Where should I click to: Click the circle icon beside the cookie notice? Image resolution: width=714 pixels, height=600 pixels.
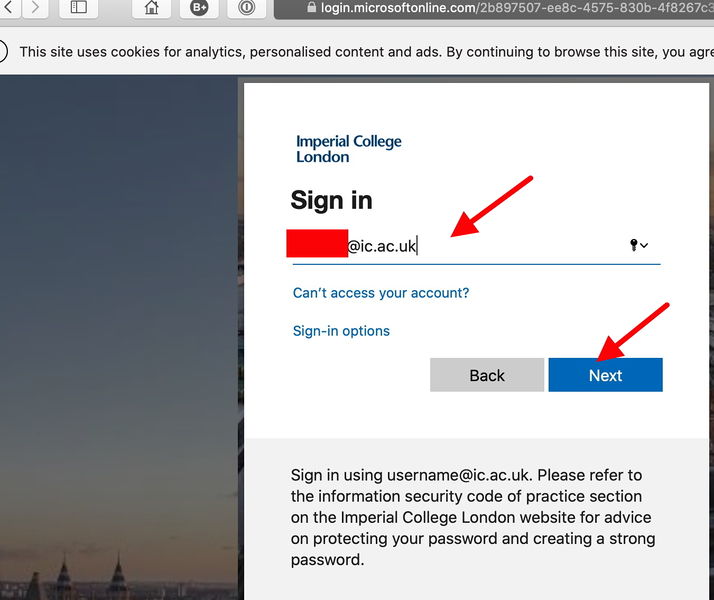[3, 52]
